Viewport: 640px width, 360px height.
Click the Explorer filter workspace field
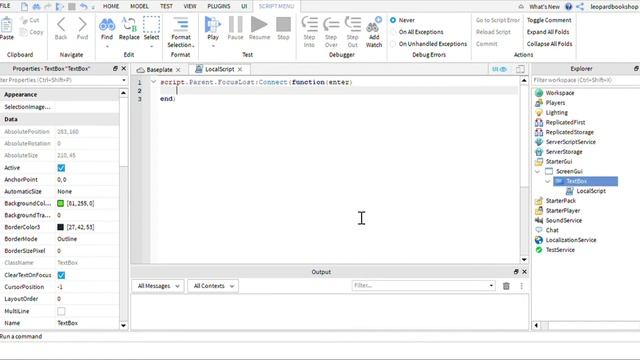pos(586,80)
